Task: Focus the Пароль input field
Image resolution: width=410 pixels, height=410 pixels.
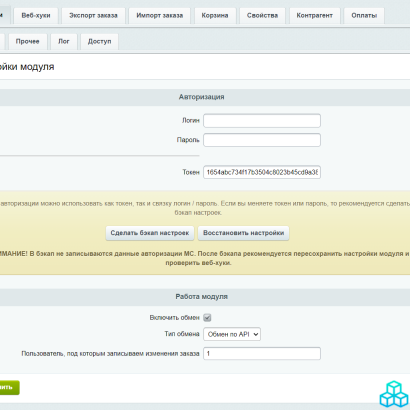Action: [262, 140]
